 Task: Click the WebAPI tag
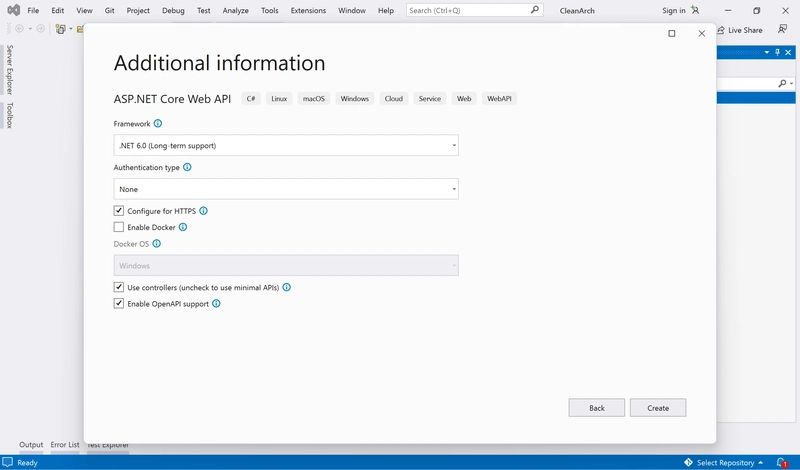(499, 98)
